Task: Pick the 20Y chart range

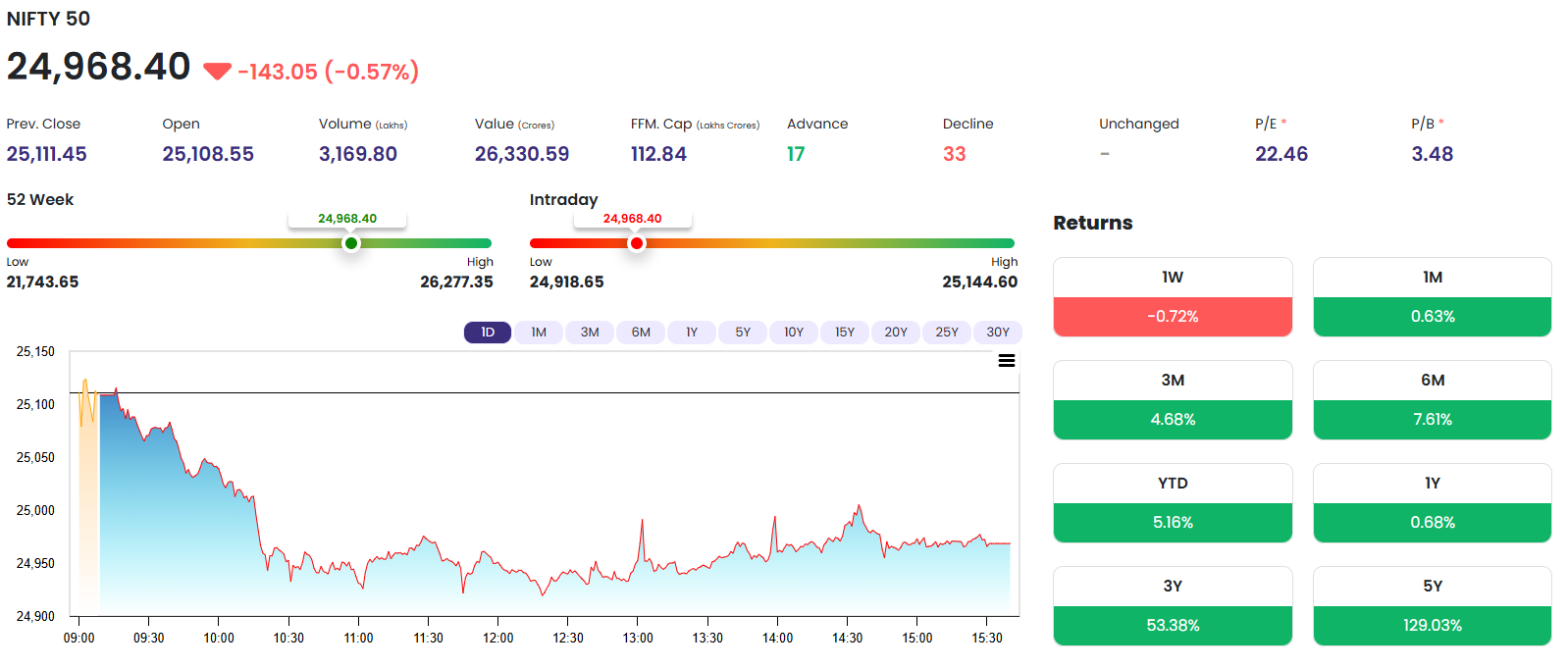Action: (x=896, y=333)
